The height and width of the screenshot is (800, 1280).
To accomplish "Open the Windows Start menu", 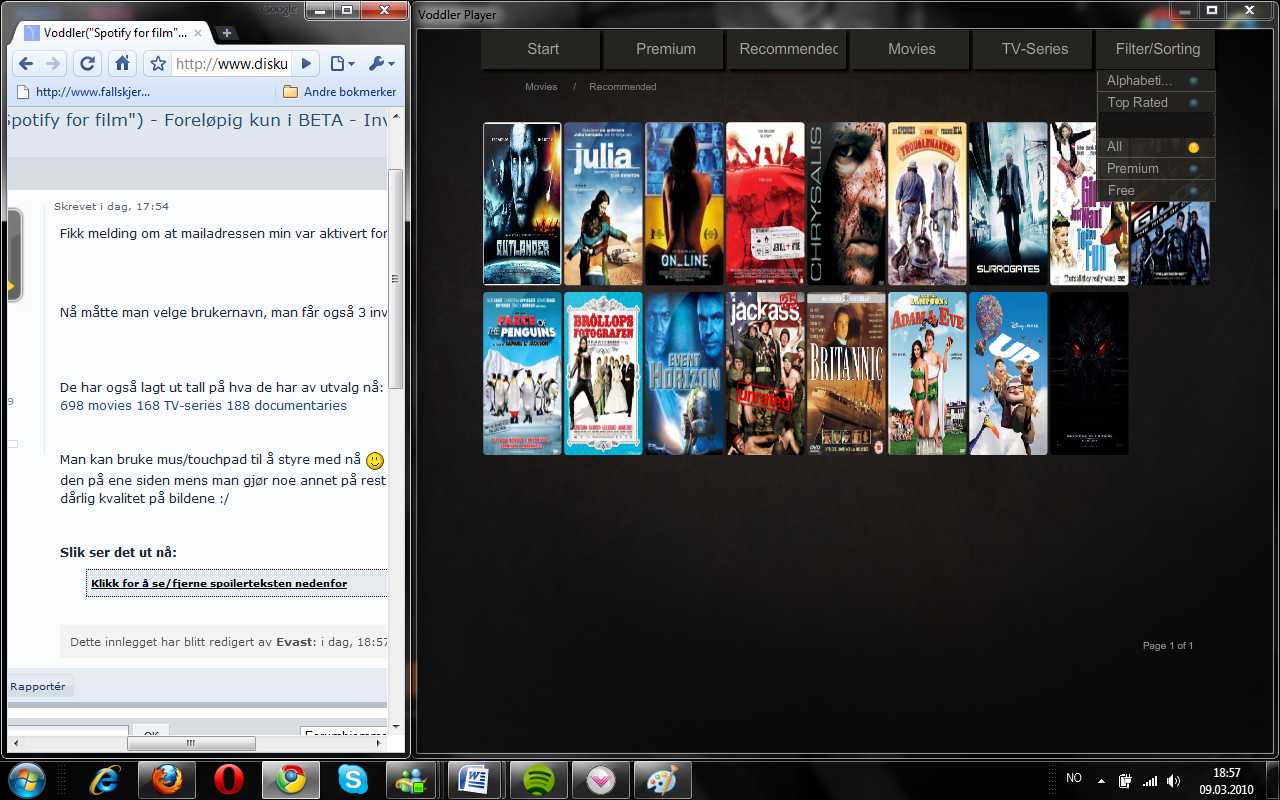I will [25, 779].
